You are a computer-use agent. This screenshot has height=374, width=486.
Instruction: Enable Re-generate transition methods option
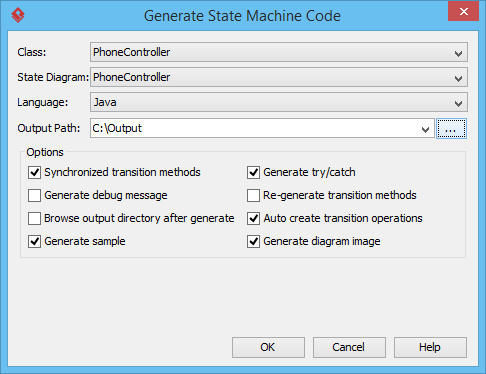[x=253, y=195]
